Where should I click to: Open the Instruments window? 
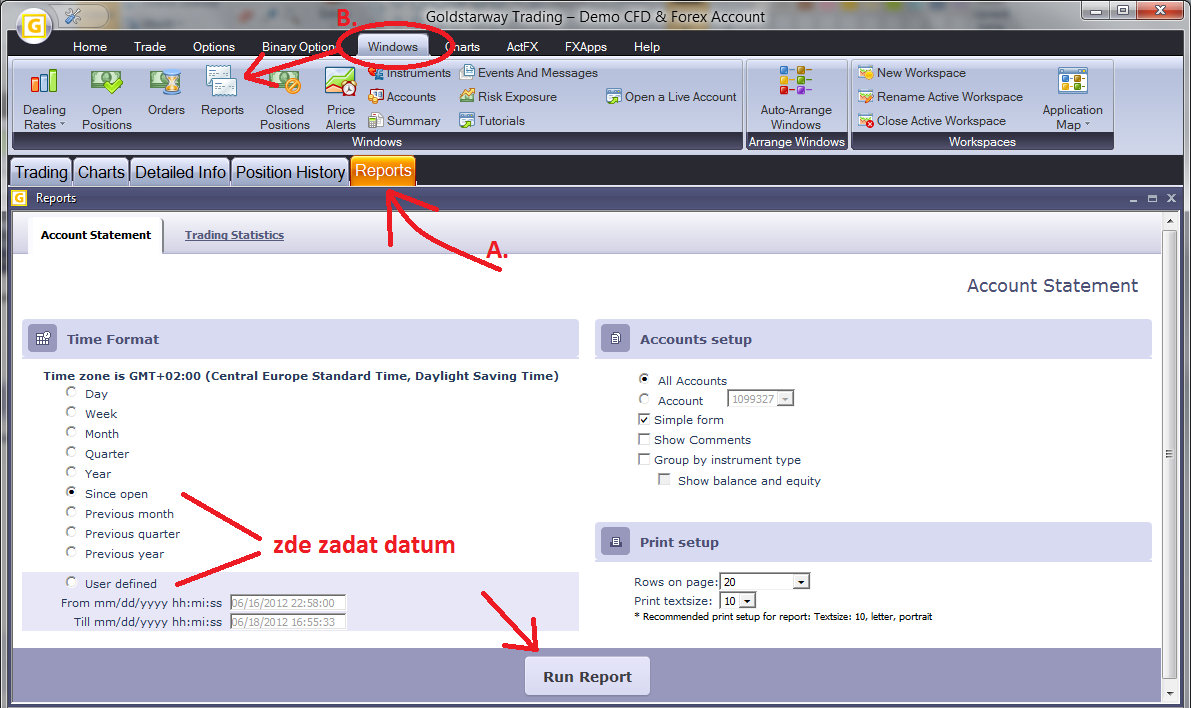pos(409,73)
